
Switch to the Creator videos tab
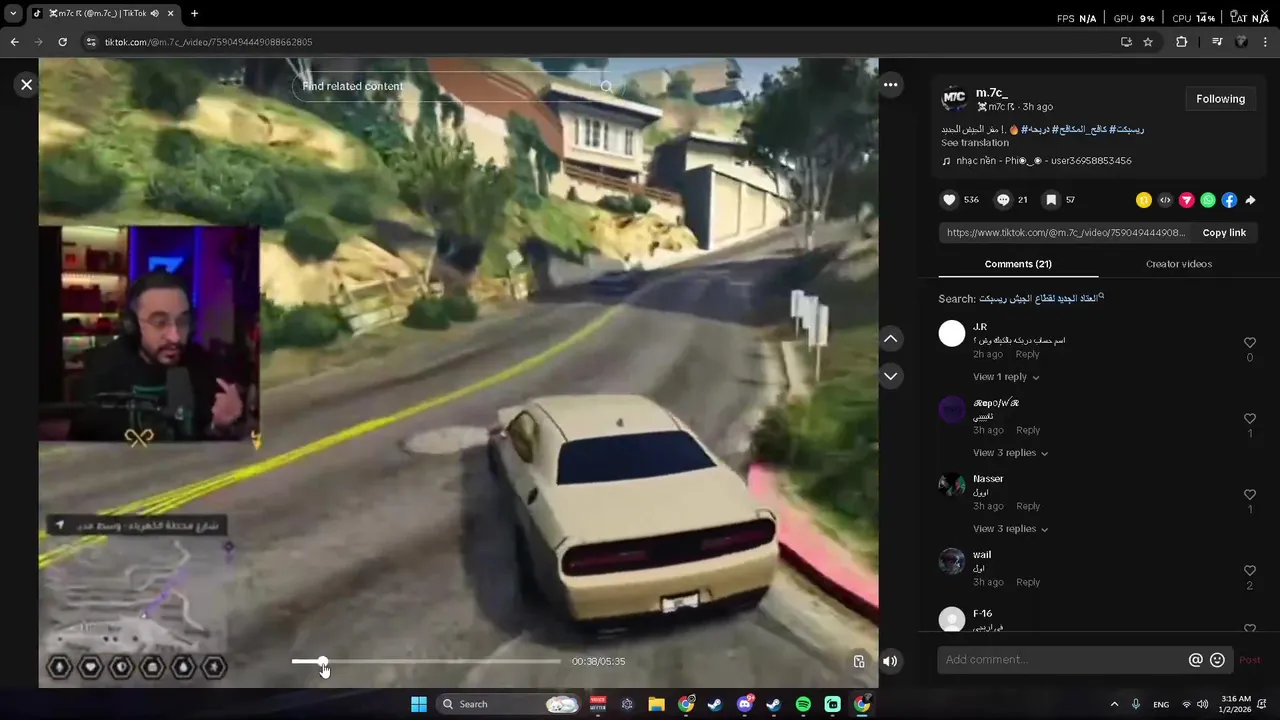pyautogui.click(x=1178, y=264)
